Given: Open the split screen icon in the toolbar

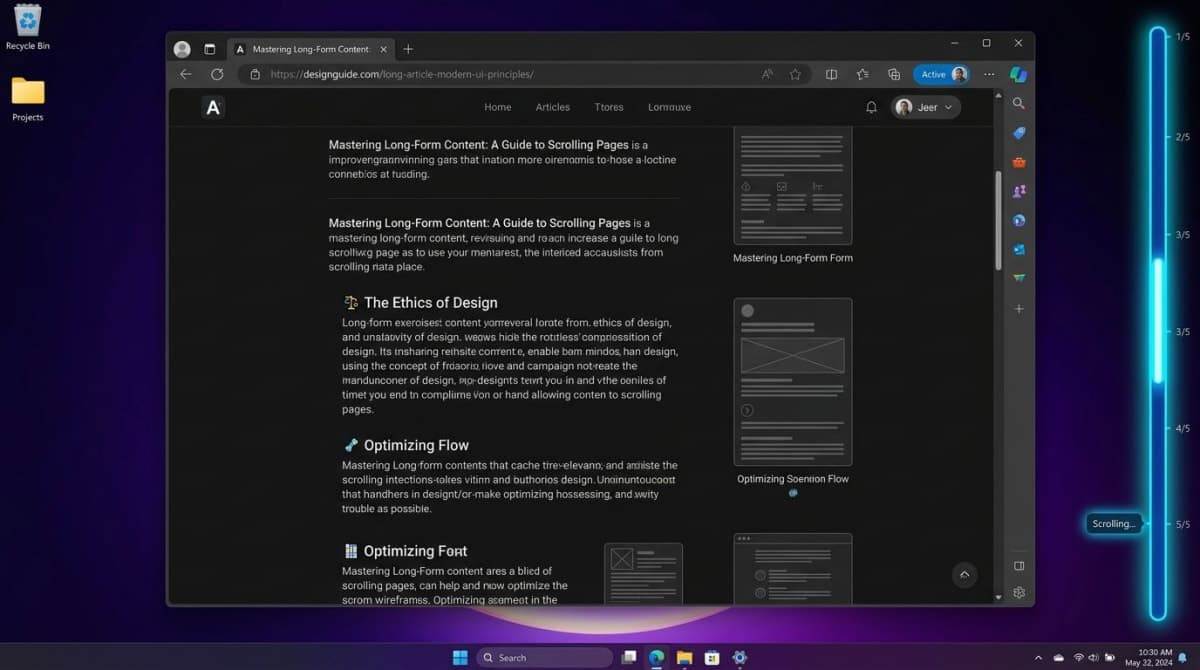Looking at the screenshot, I should (831, 74).
